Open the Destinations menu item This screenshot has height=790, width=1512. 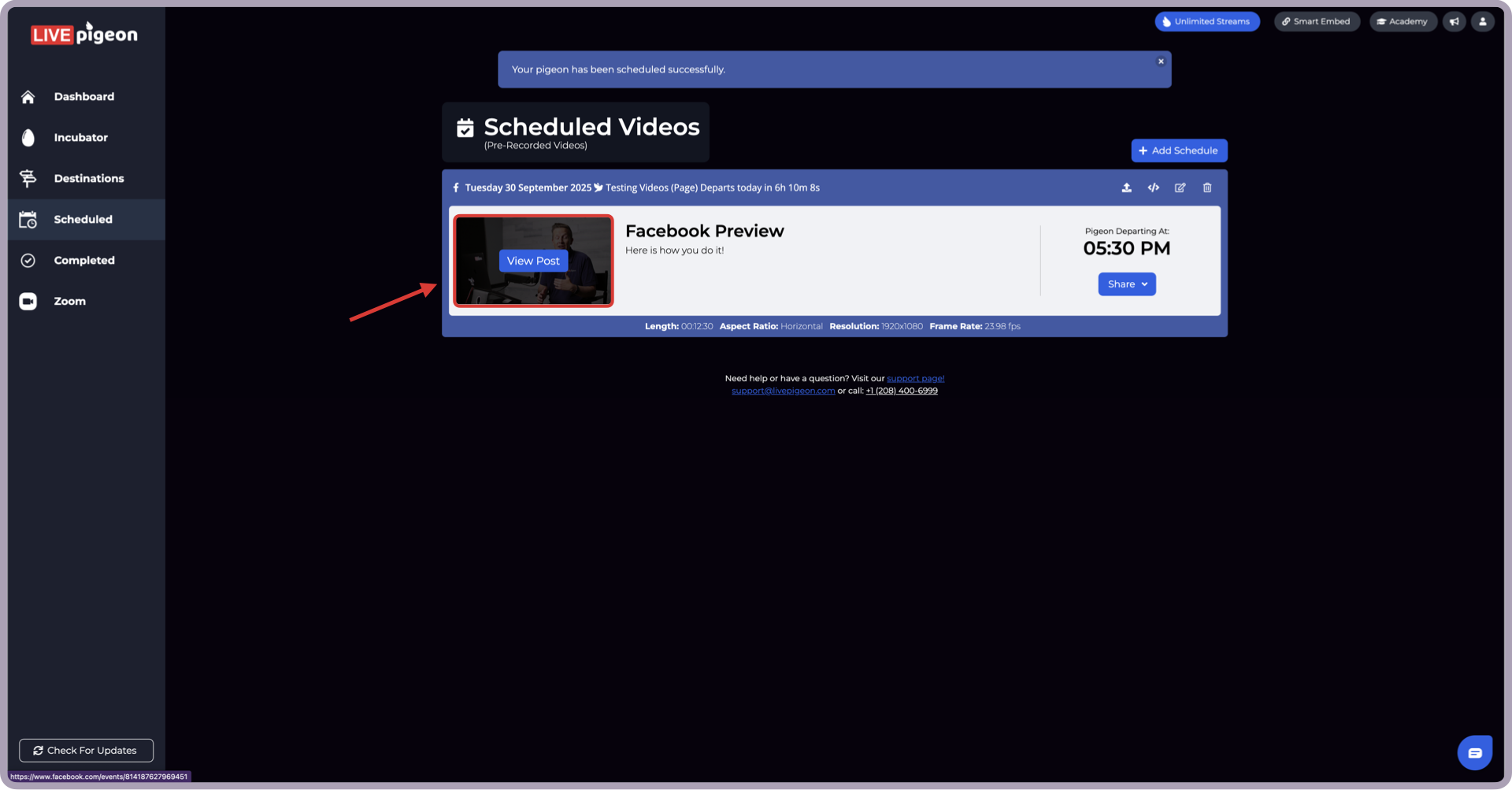pyautogui.click(x=87, y=179)
